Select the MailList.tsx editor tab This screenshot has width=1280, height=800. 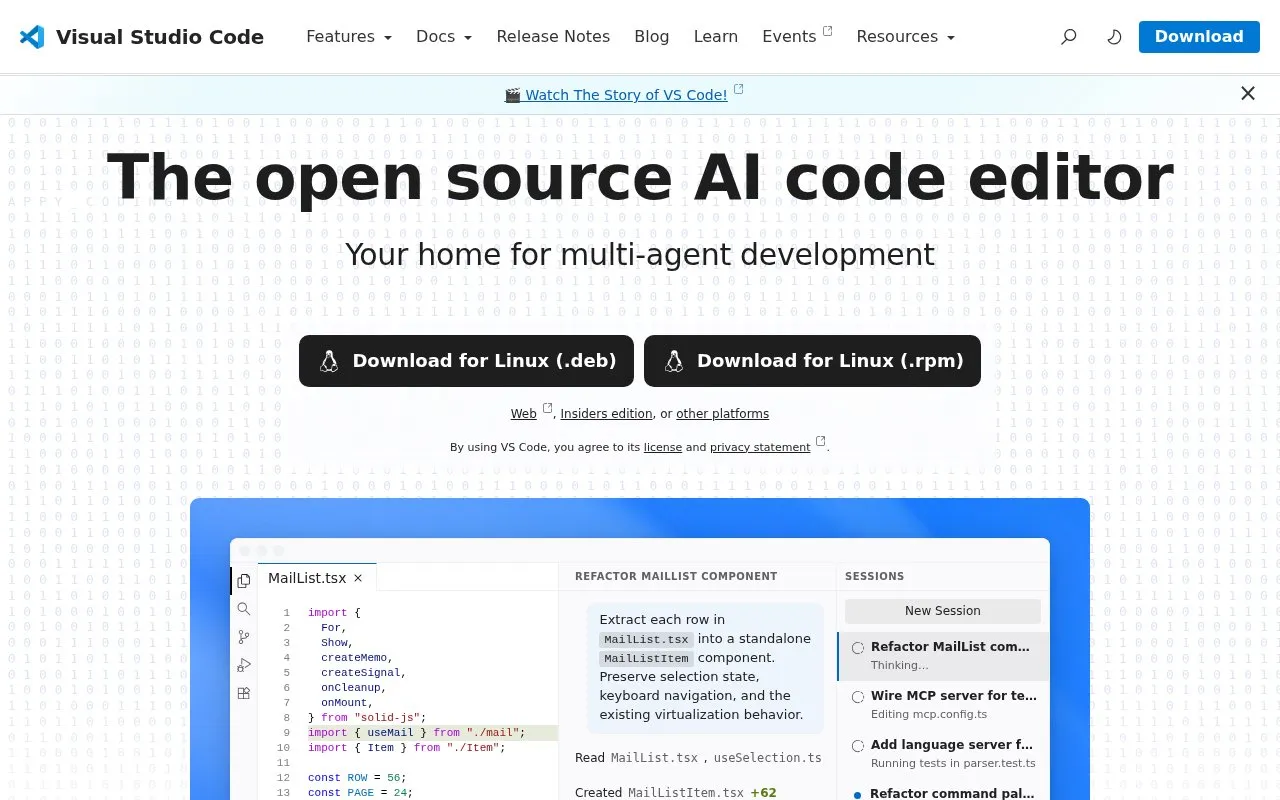pos(318,578)
